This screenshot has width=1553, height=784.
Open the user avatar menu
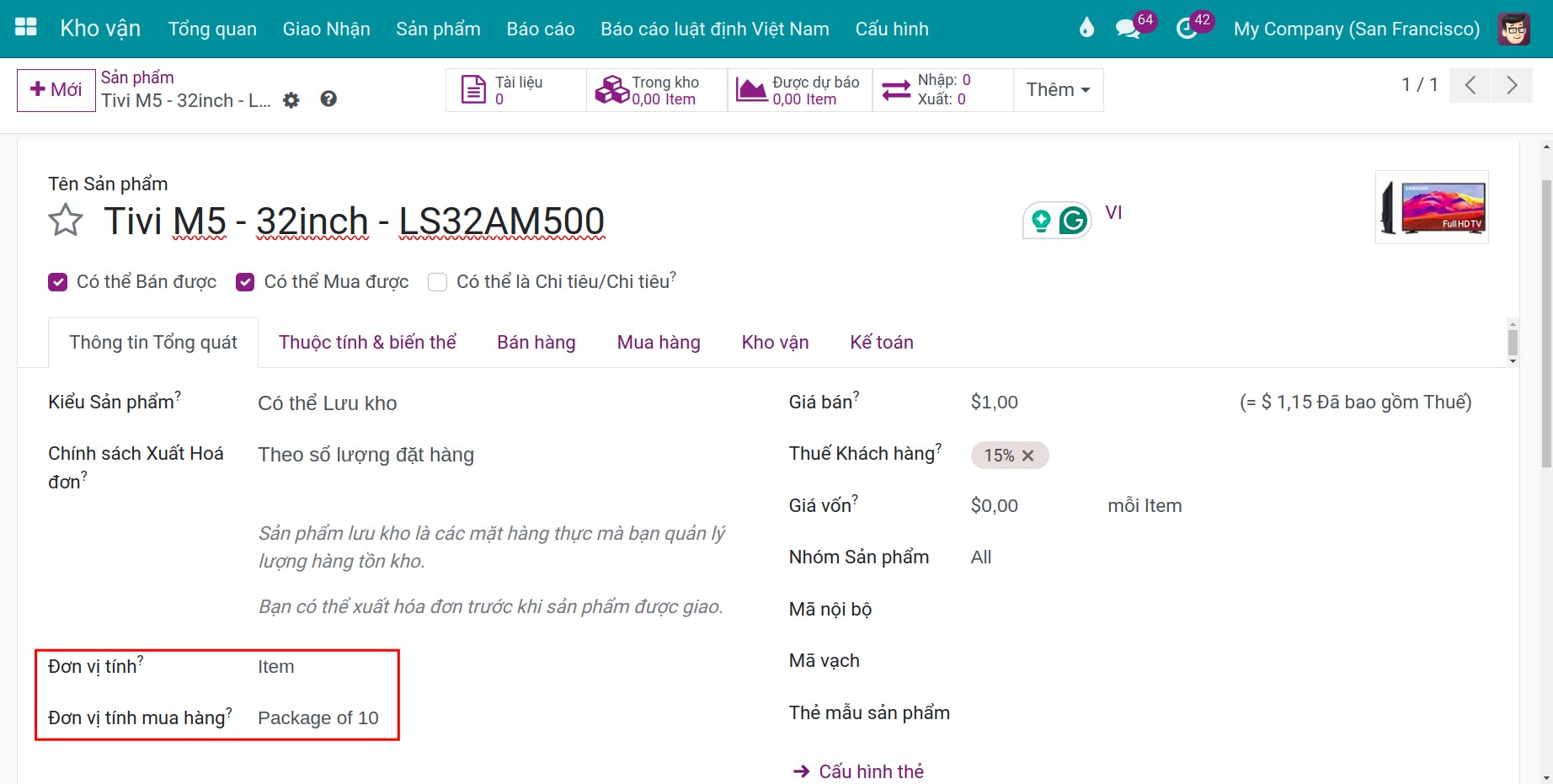point(1513,29)
